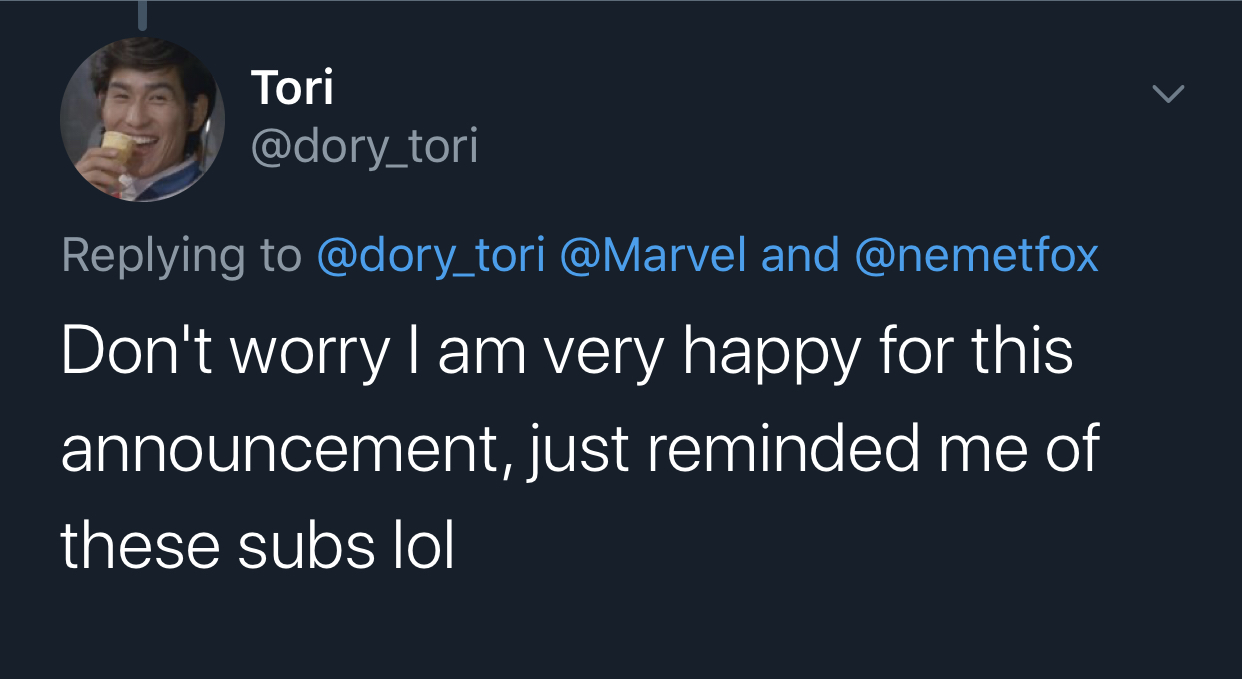This screenshot has height=679, width=1242.
Task: Visit the @Marvel mention link
Action: (653, 256)
